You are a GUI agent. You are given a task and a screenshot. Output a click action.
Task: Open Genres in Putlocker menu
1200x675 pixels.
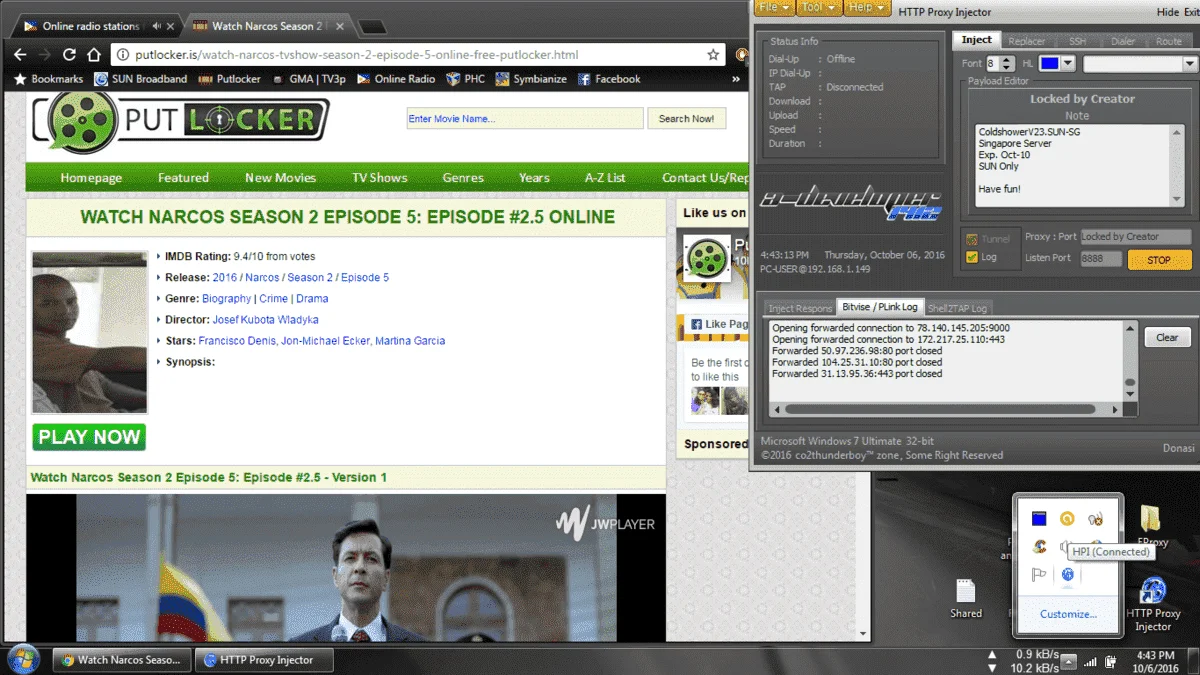(x=463, y=178)
